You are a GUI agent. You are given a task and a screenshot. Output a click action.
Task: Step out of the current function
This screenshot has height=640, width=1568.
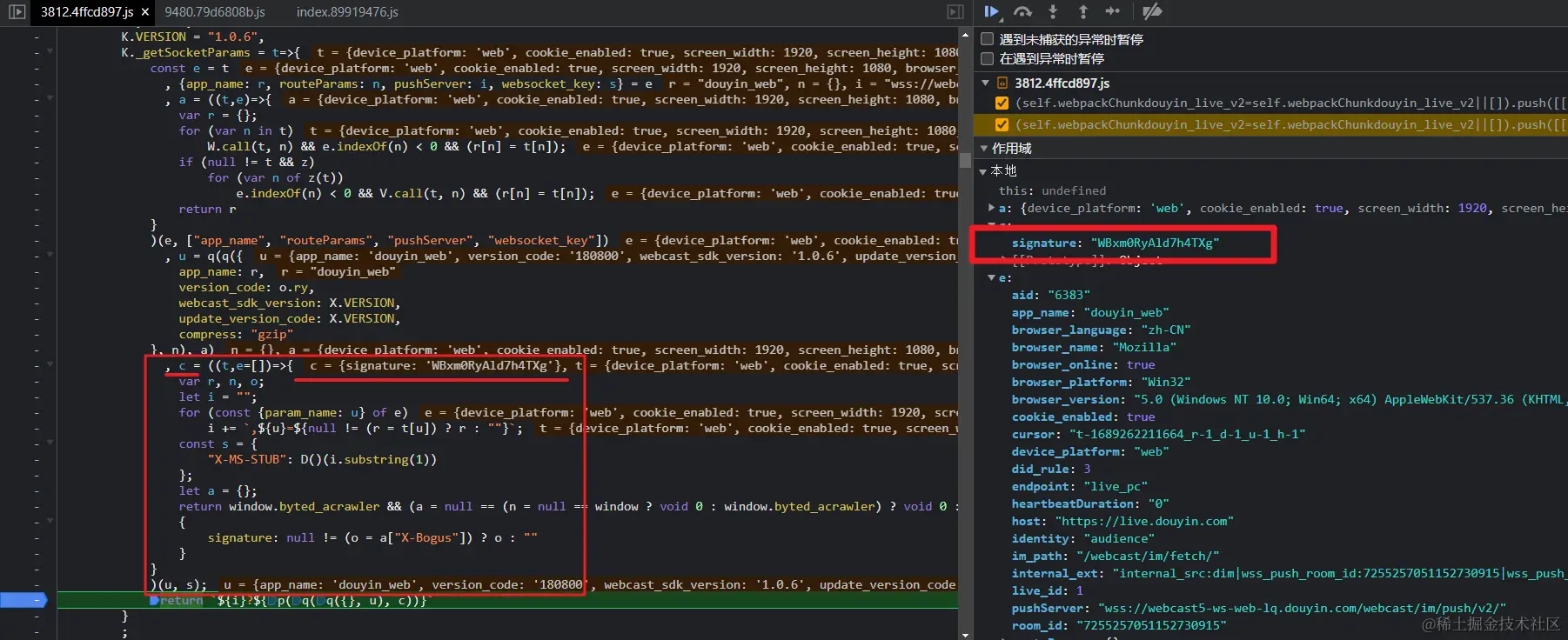[1082, 11]
